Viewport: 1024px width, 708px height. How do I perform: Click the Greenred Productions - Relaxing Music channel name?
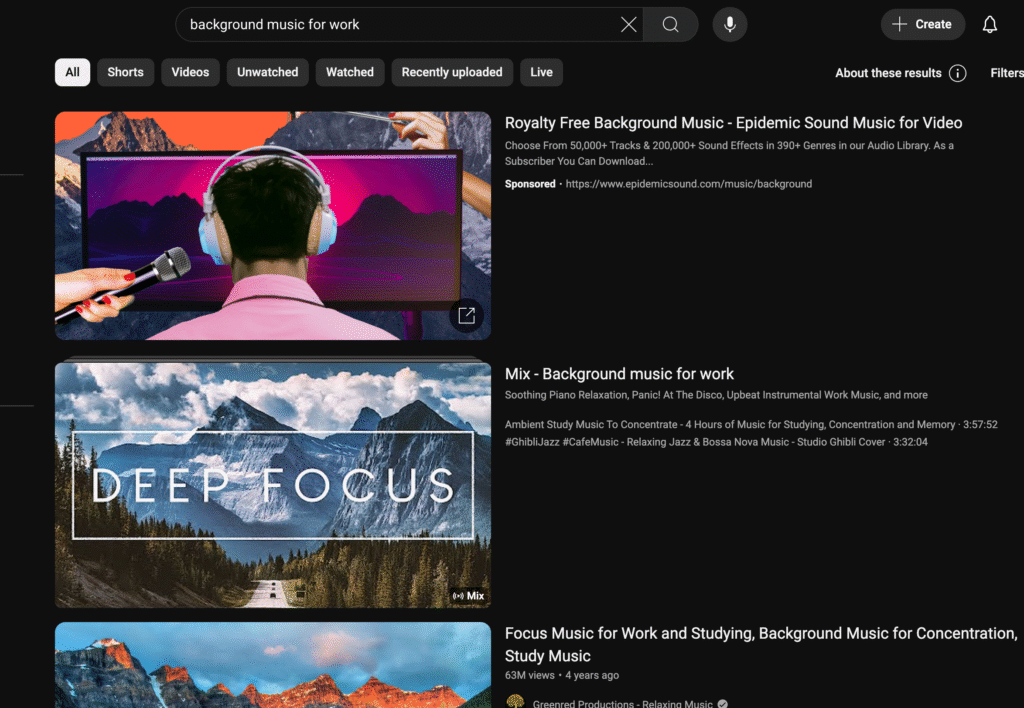pyautogui.click(x=622, y=703)
